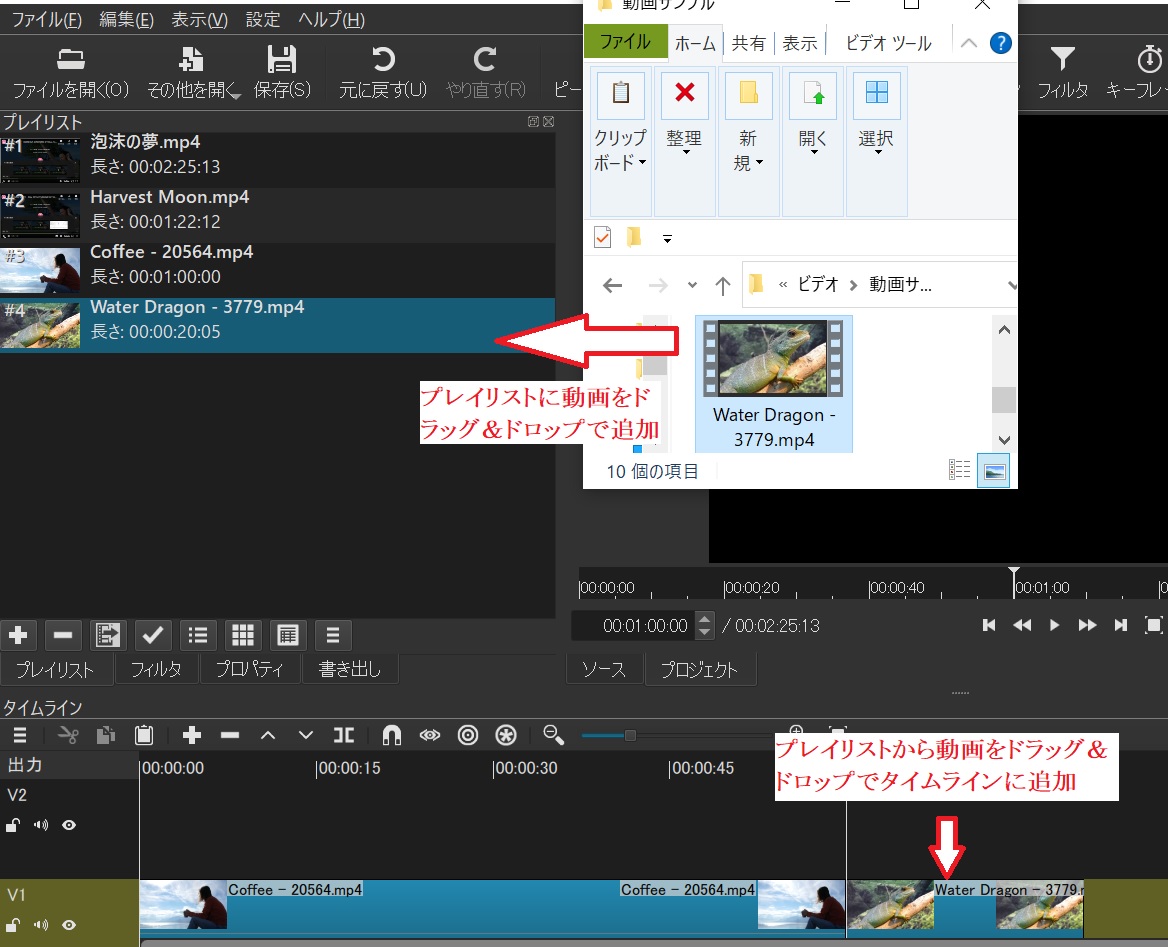The width and height of the screenshot is (1168, 947).
Task: Click the Explorer back arrow button
Action: (x=612, y=285)
